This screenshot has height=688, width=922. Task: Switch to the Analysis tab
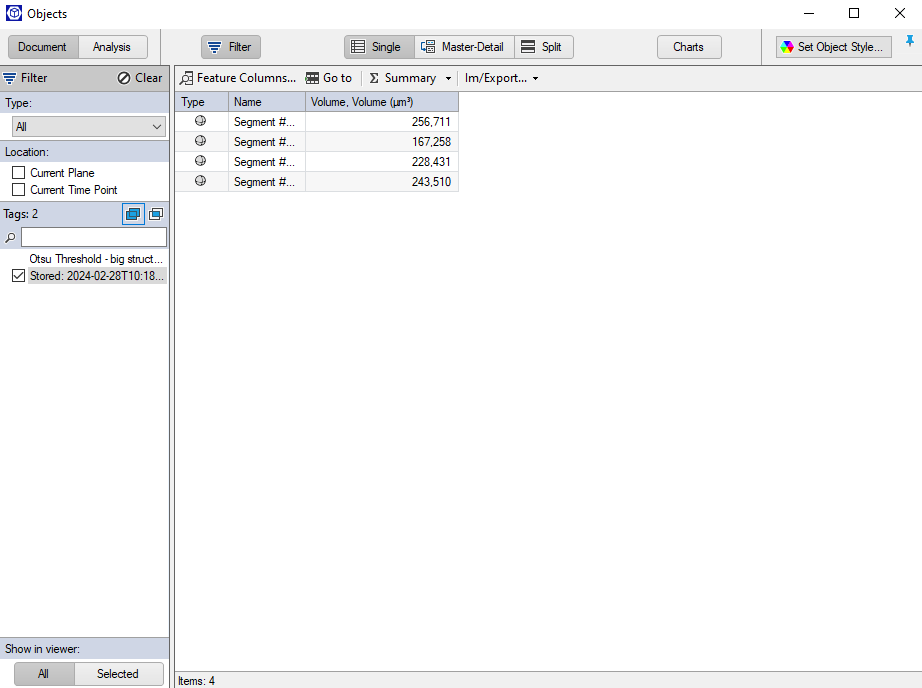[112, 46]
